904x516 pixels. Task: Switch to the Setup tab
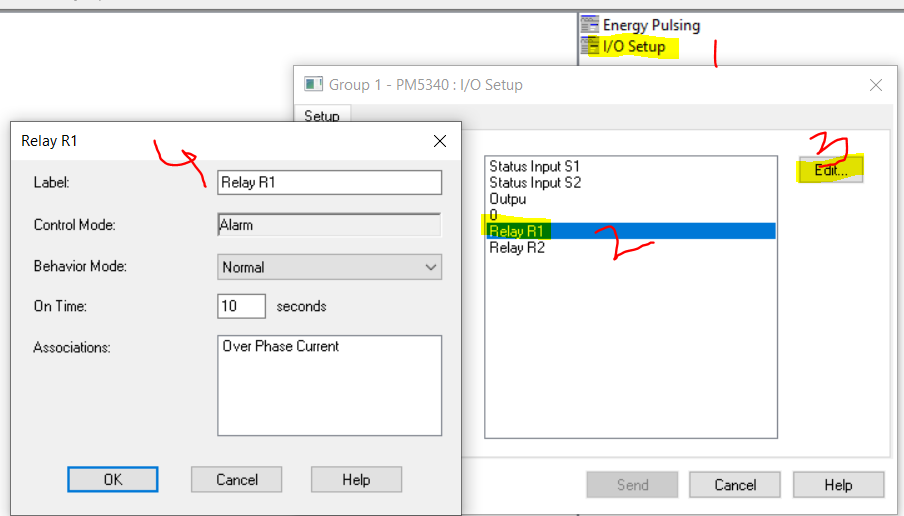coord(322,115)
